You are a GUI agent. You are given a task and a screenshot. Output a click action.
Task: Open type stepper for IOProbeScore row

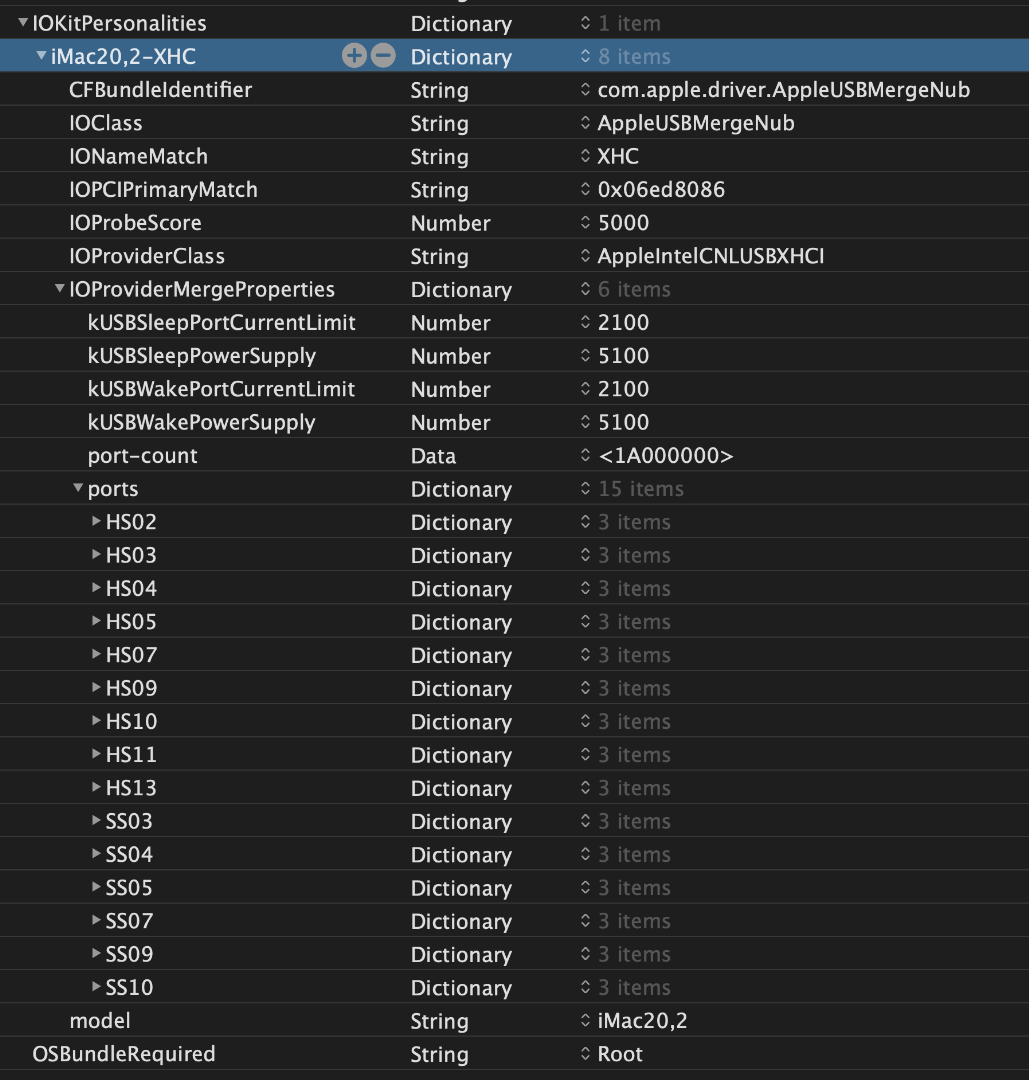pos(585,222)
